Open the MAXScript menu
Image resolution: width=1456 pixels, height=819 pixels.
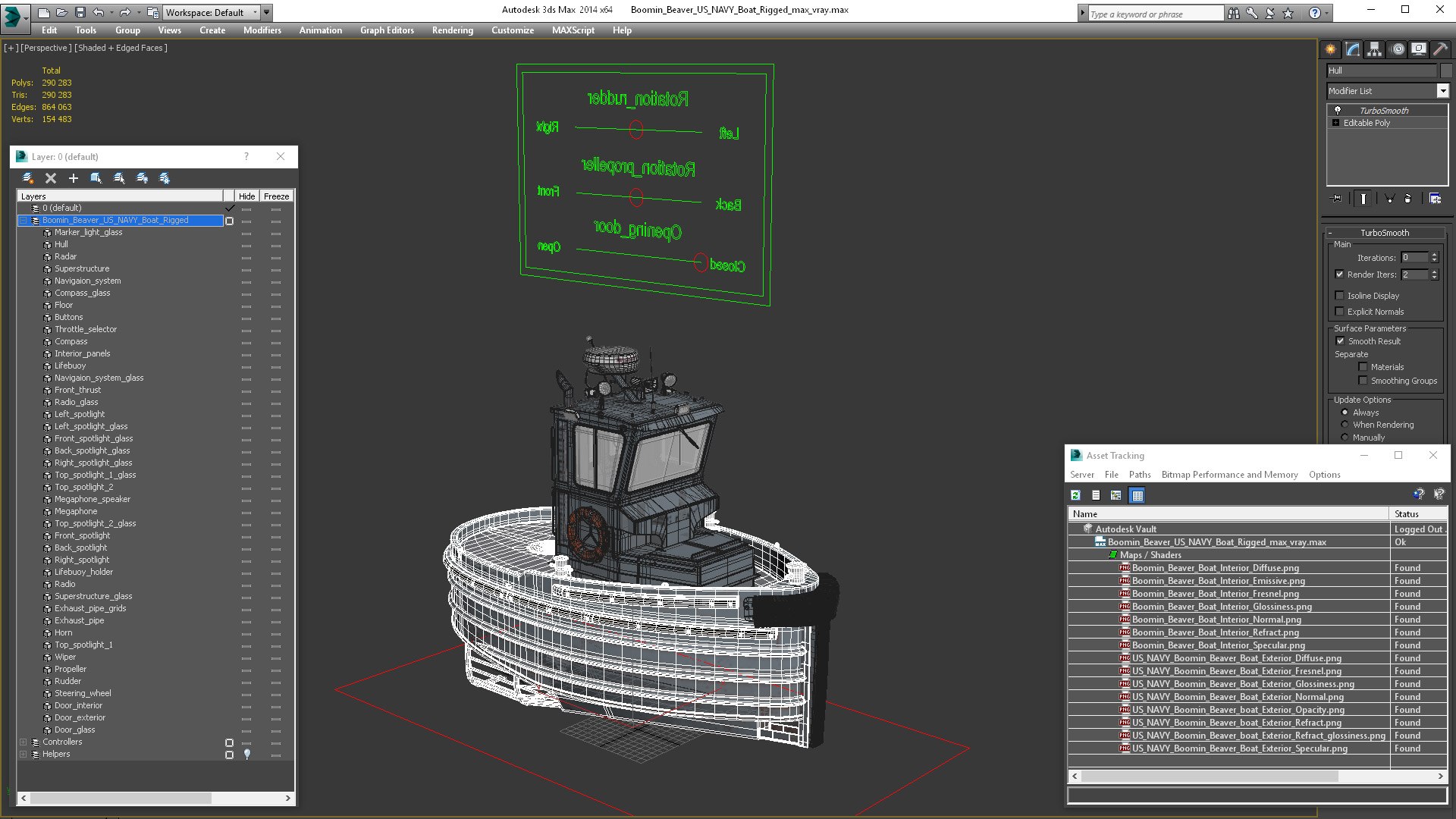tap(573, 30)
